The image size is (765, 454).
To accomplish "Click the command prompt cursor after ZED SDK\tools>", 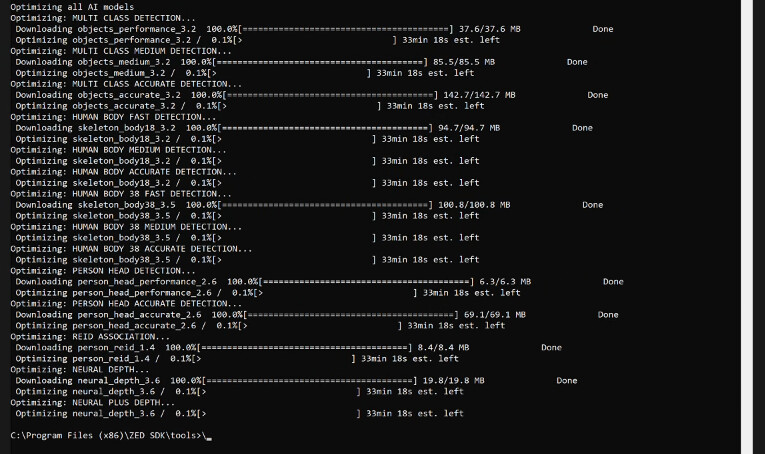I will click(x=208, y=437).
